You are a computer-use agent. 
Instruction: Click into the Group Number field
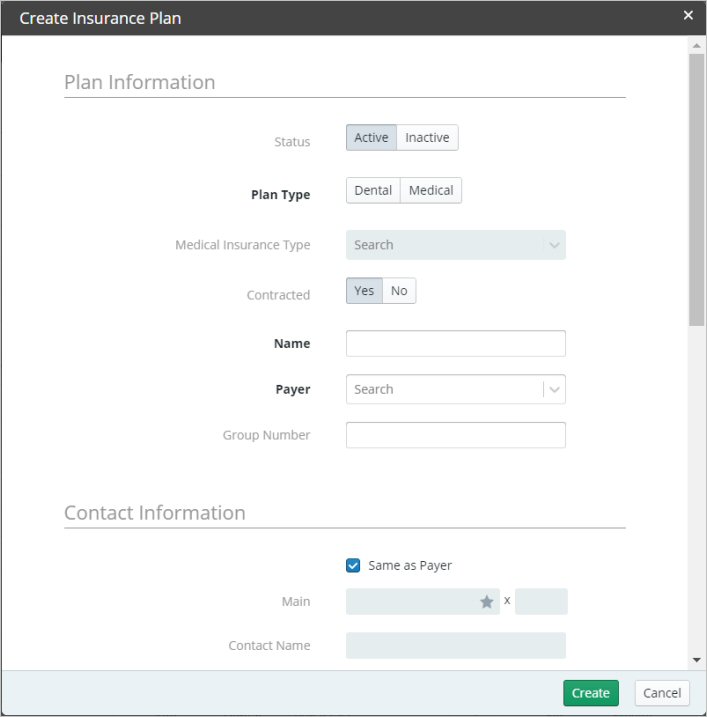tap(455, 436)
